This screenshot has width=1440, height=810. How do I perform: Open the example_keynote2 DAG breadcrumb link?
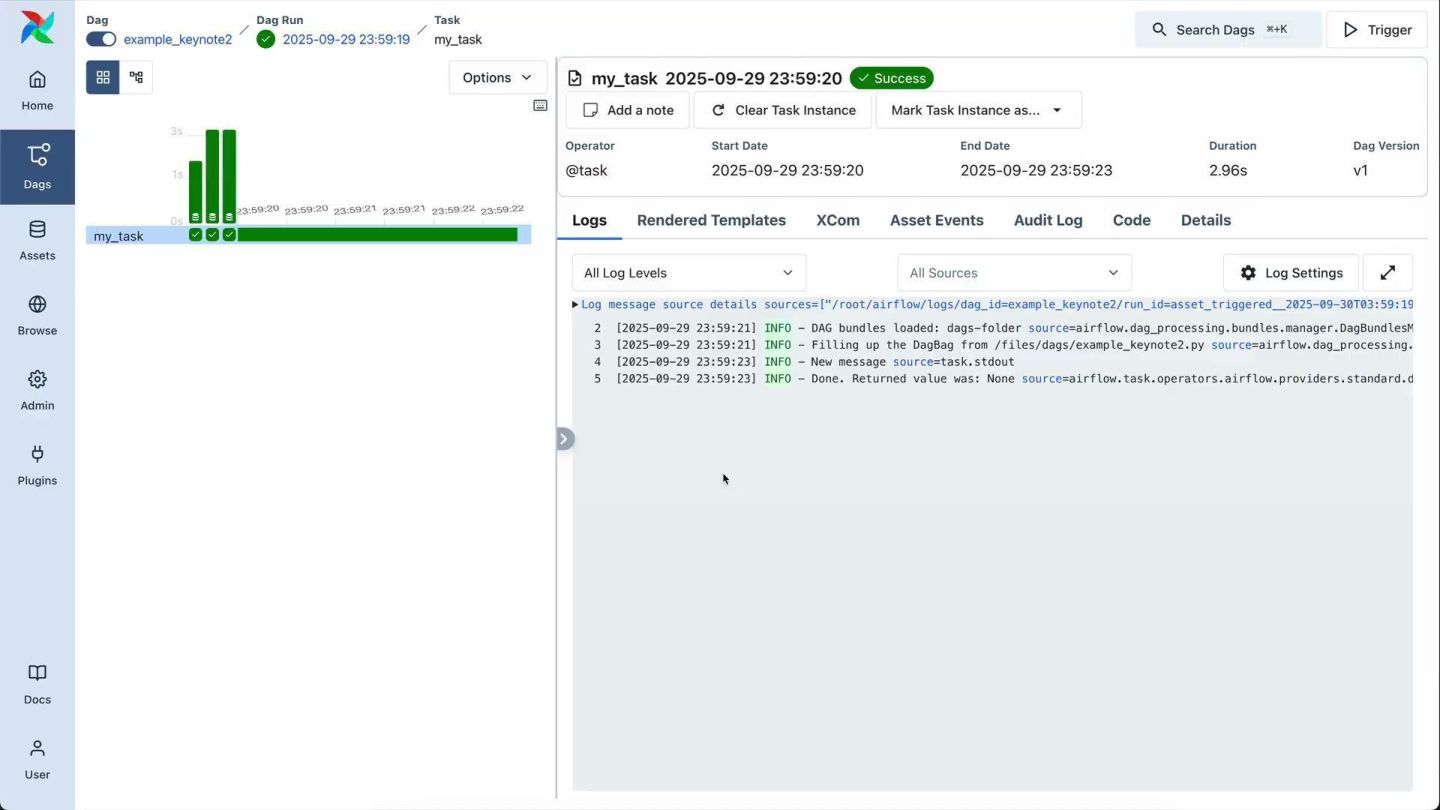[x=178, y=39]
